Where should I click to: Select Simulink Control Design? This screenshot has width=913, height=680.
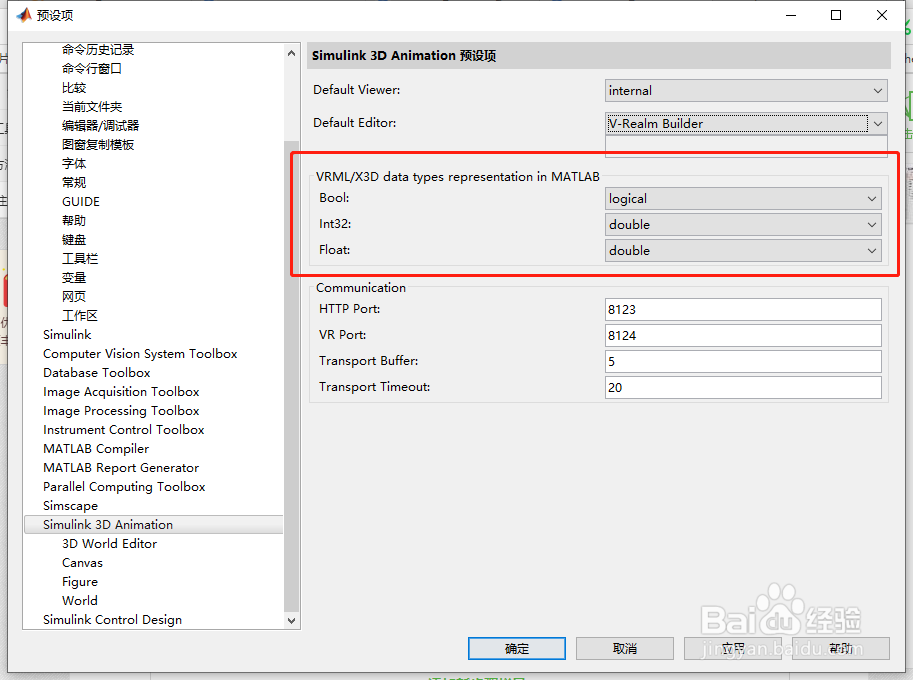coord(112,619)
